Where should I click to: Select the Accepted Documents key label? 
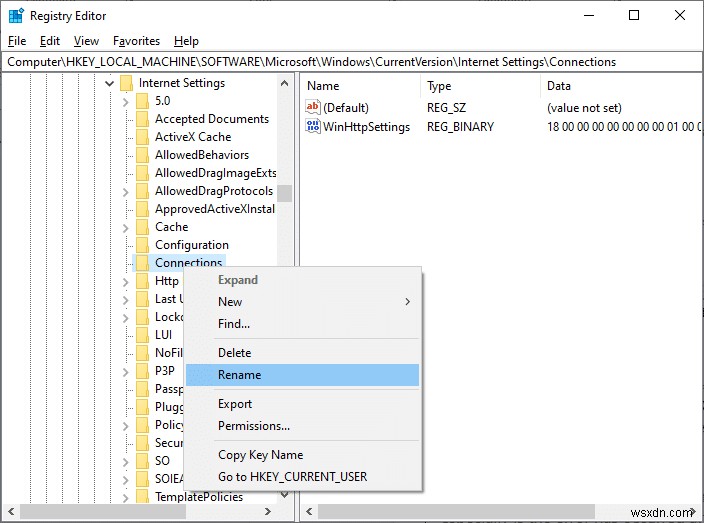pyautogui.click(x=212, y=119)
